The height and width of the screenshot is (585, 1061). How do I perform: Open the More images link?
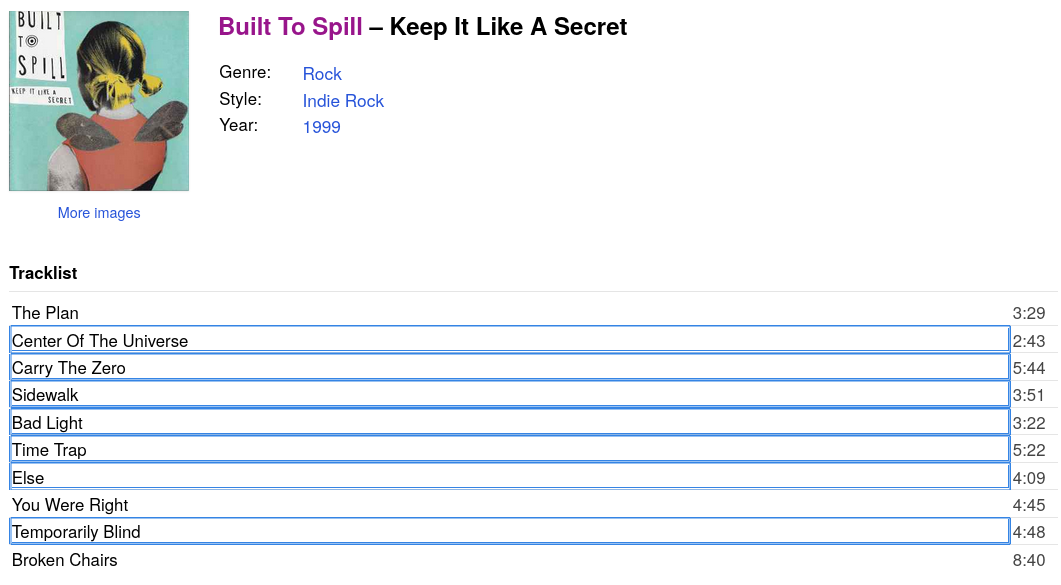tap(99, 213)
